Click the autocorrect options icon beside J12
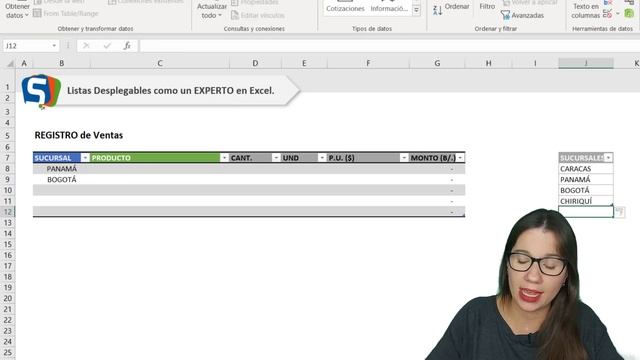This screenshot has width=640, height=360. coord(620,212)
